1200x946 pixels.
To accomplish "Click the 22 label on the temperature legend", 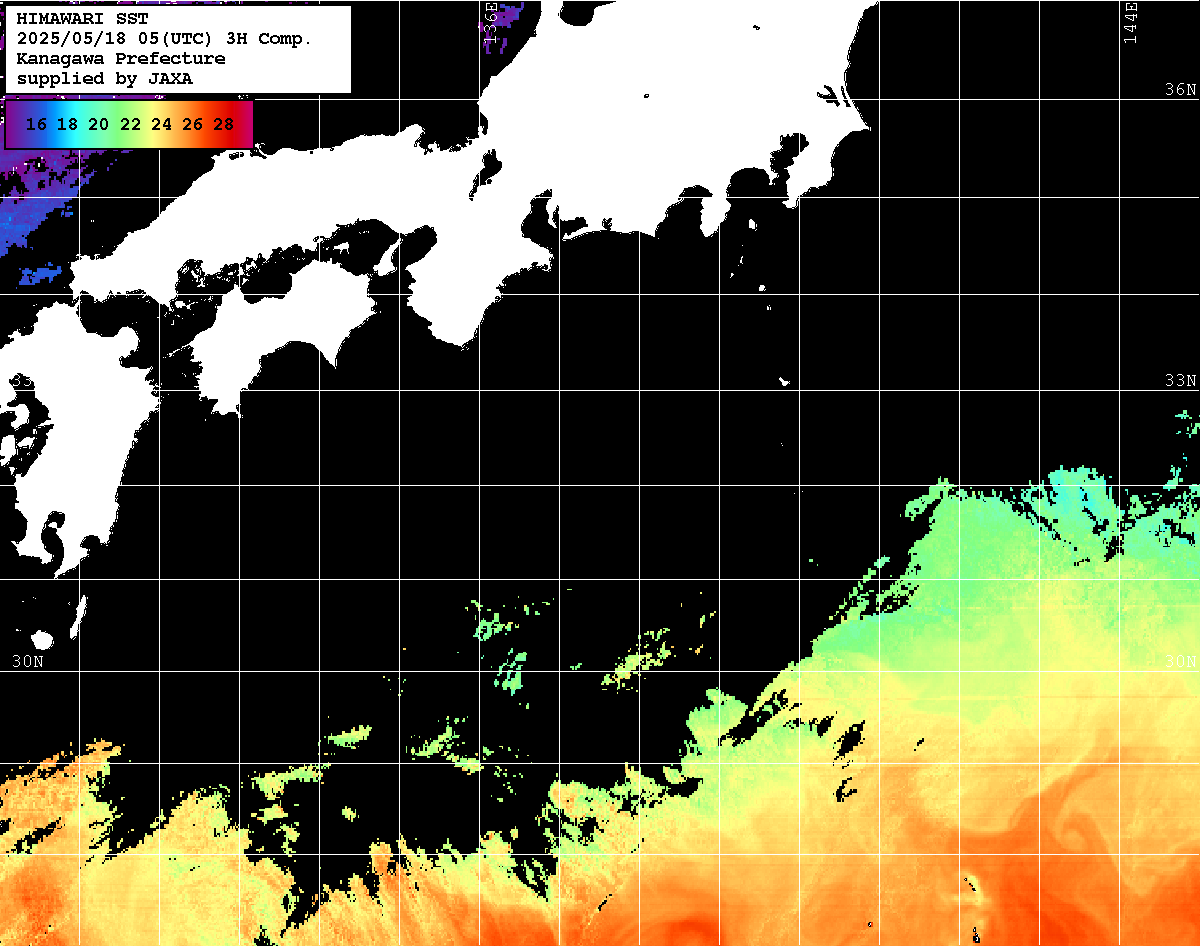I will (130, 125).
